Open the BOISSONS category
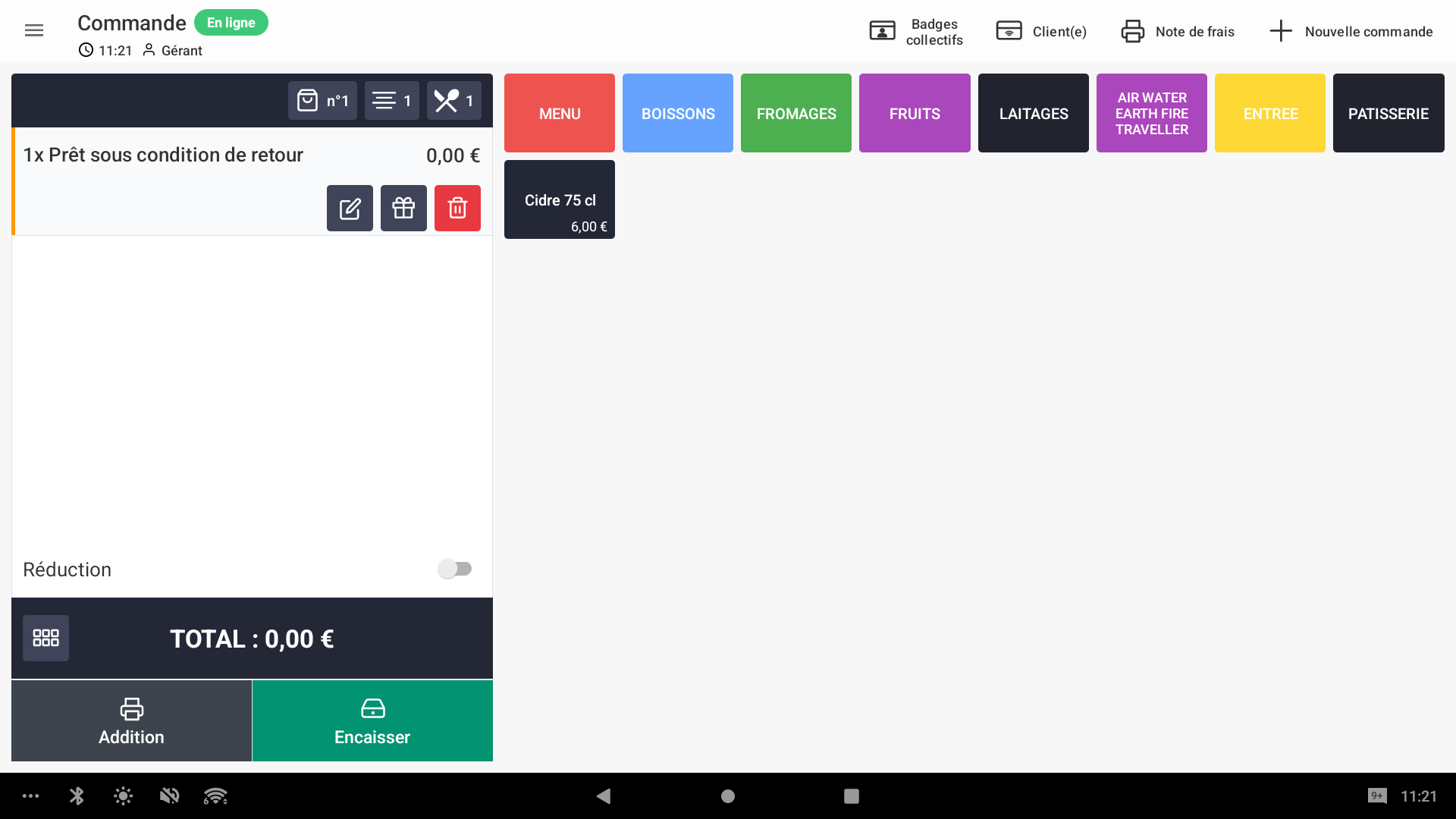The image size is (1456, 819). 677,113
